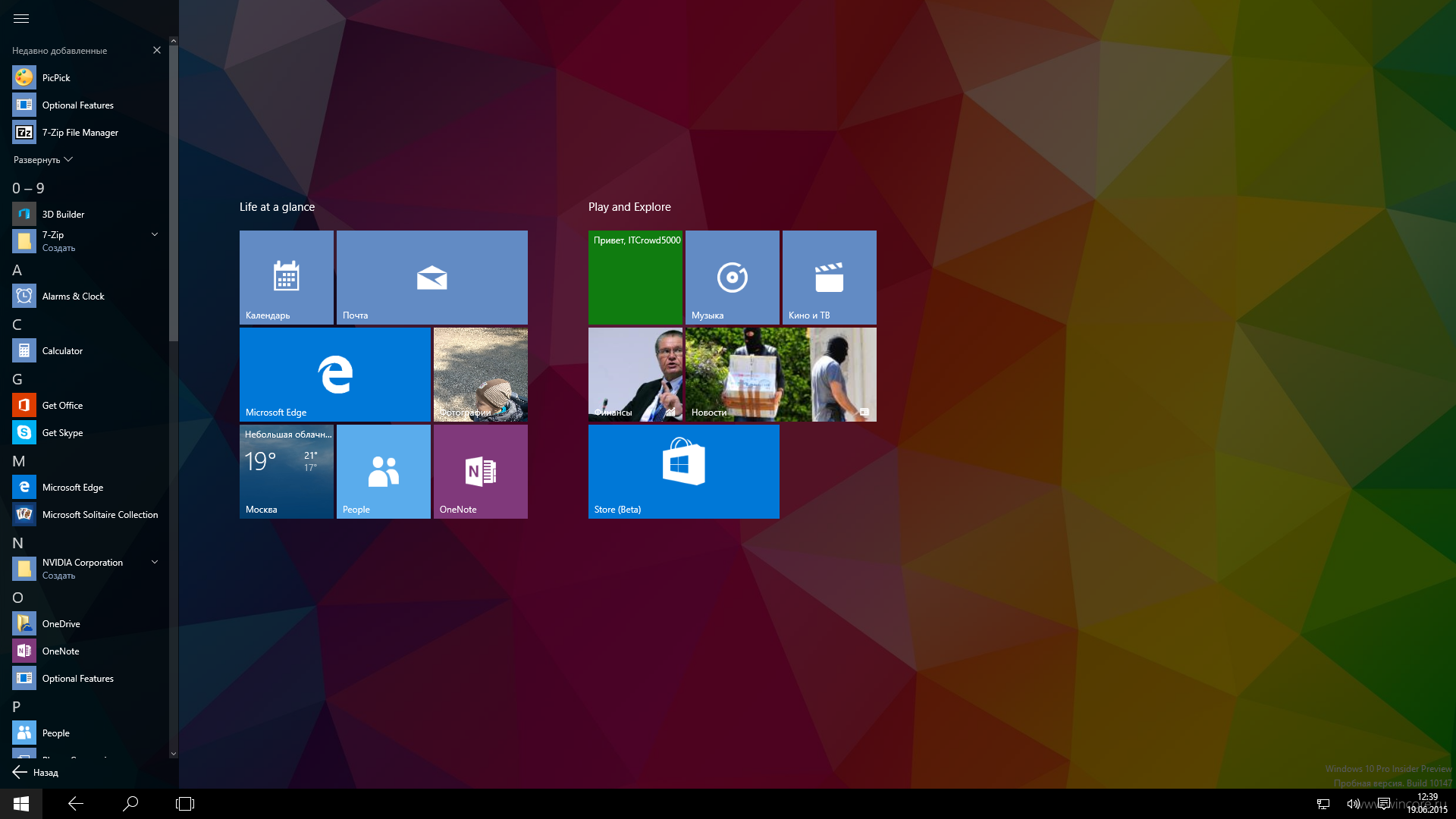Open the Store (Beta) tile
This screenshot has width=1456, height=819.
(684, 472)
